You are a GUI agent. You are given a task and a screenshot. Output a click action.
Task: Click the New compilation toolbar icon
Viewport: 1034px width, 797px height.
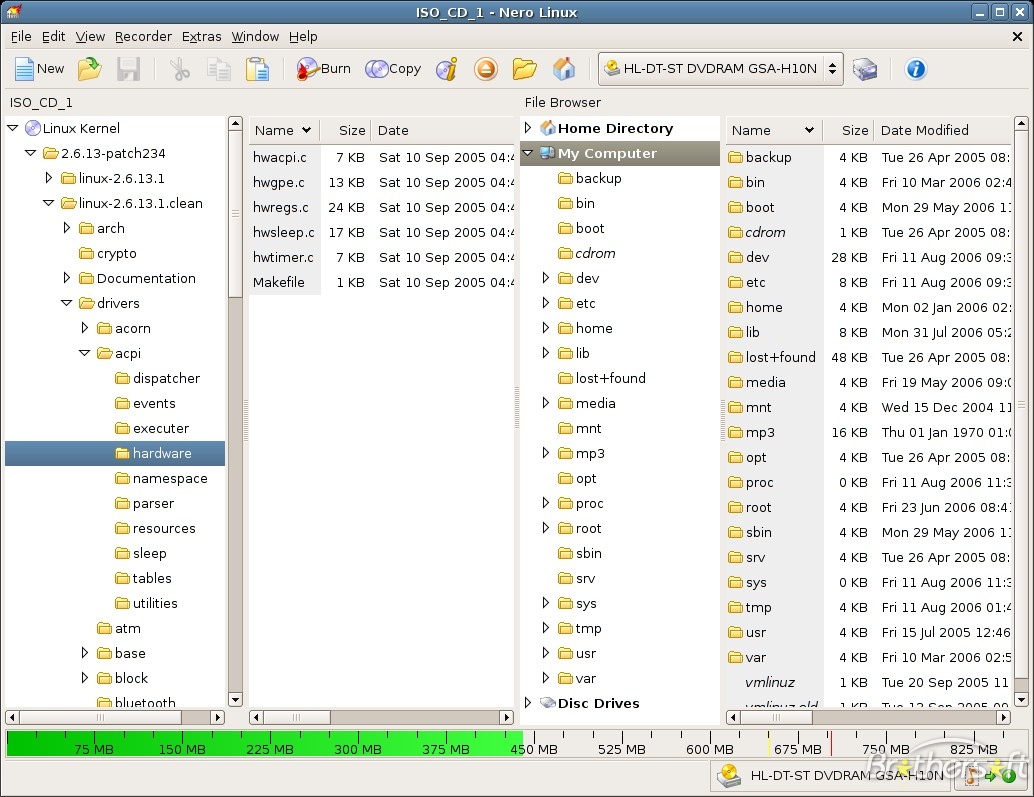(39, 69)
